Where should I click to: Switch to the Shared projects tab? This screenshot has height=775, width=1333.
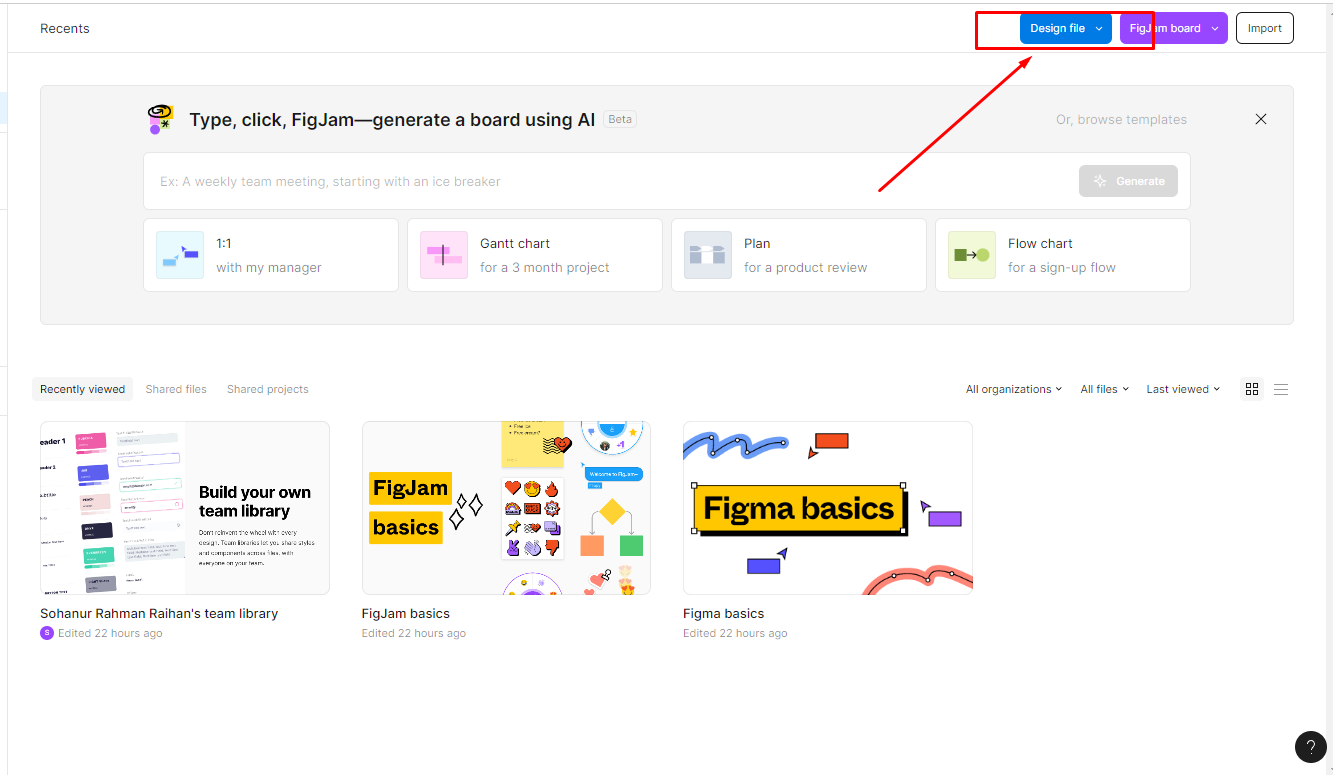(268, 389)
